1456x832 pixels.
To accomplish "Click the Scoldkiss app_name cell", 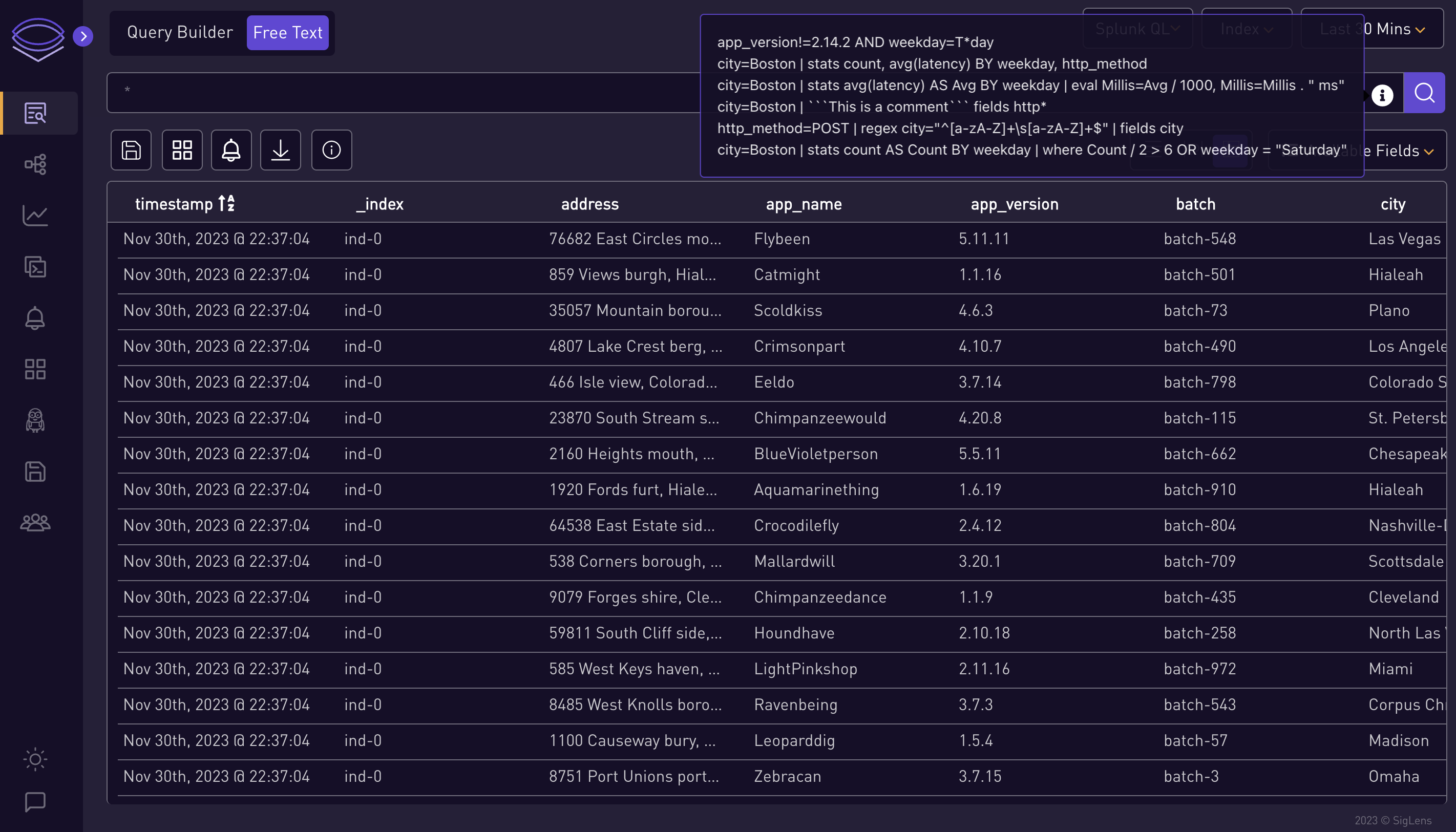I will pyautogui.click(x=788, y=311).
